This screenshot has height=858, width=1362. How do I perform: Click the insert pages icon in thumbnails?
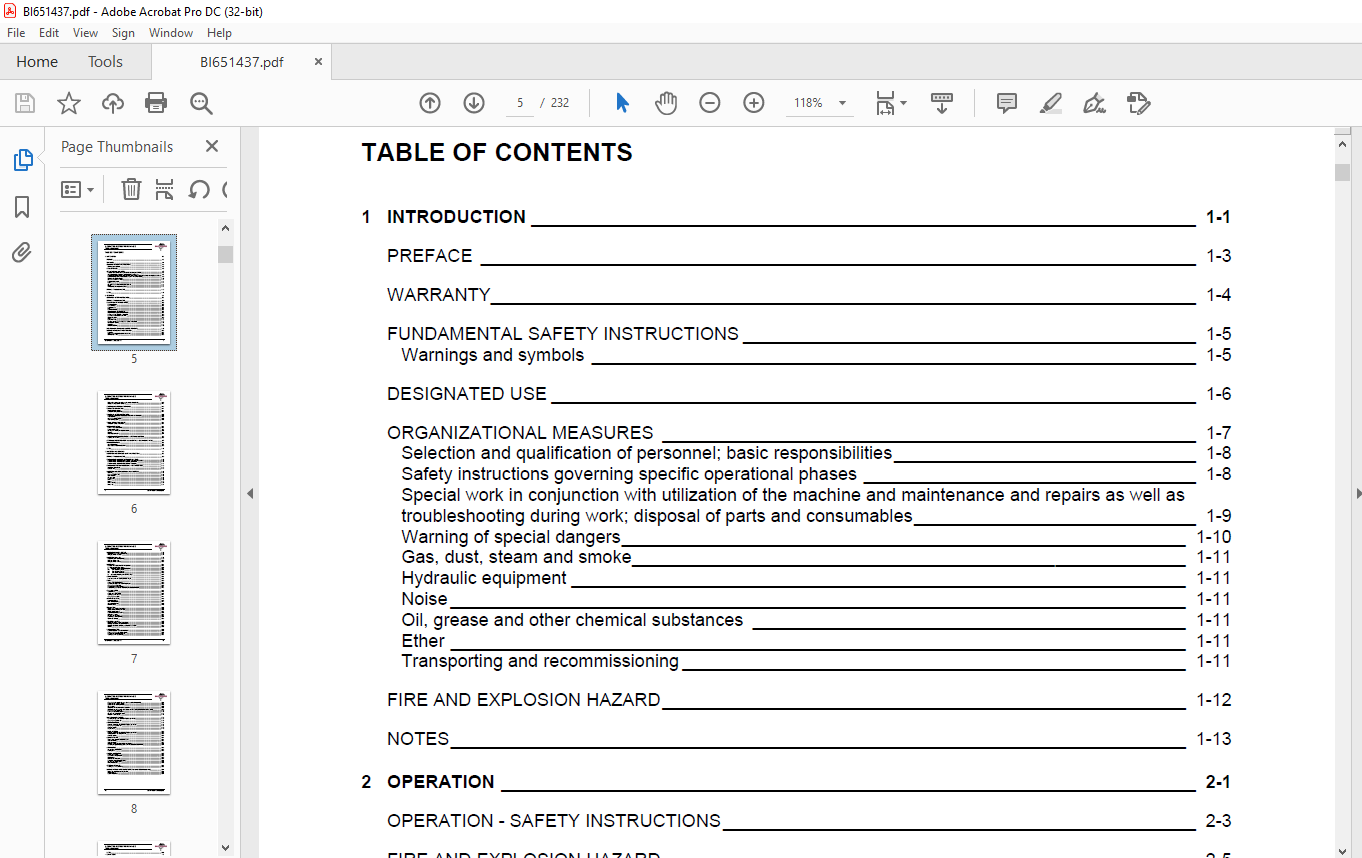[165, 189]
